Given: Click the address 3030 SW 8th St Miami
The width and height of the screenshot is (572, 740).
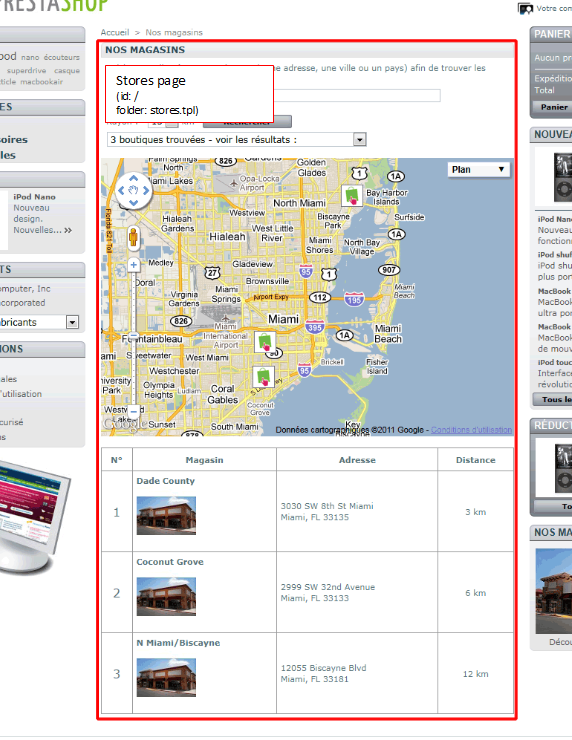Looking at the screenshot, I should click(327, 506).
